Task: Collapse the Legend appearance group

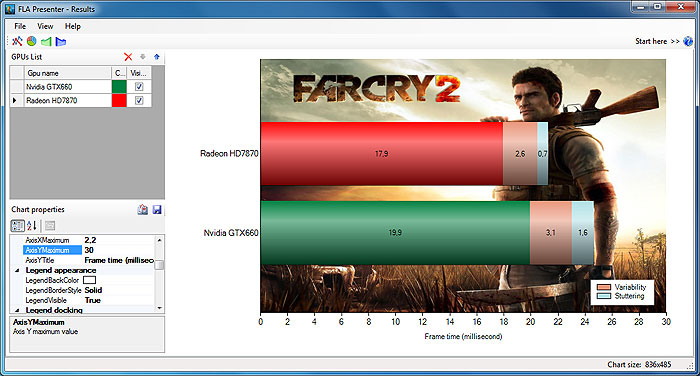Action: pos(17,270)
